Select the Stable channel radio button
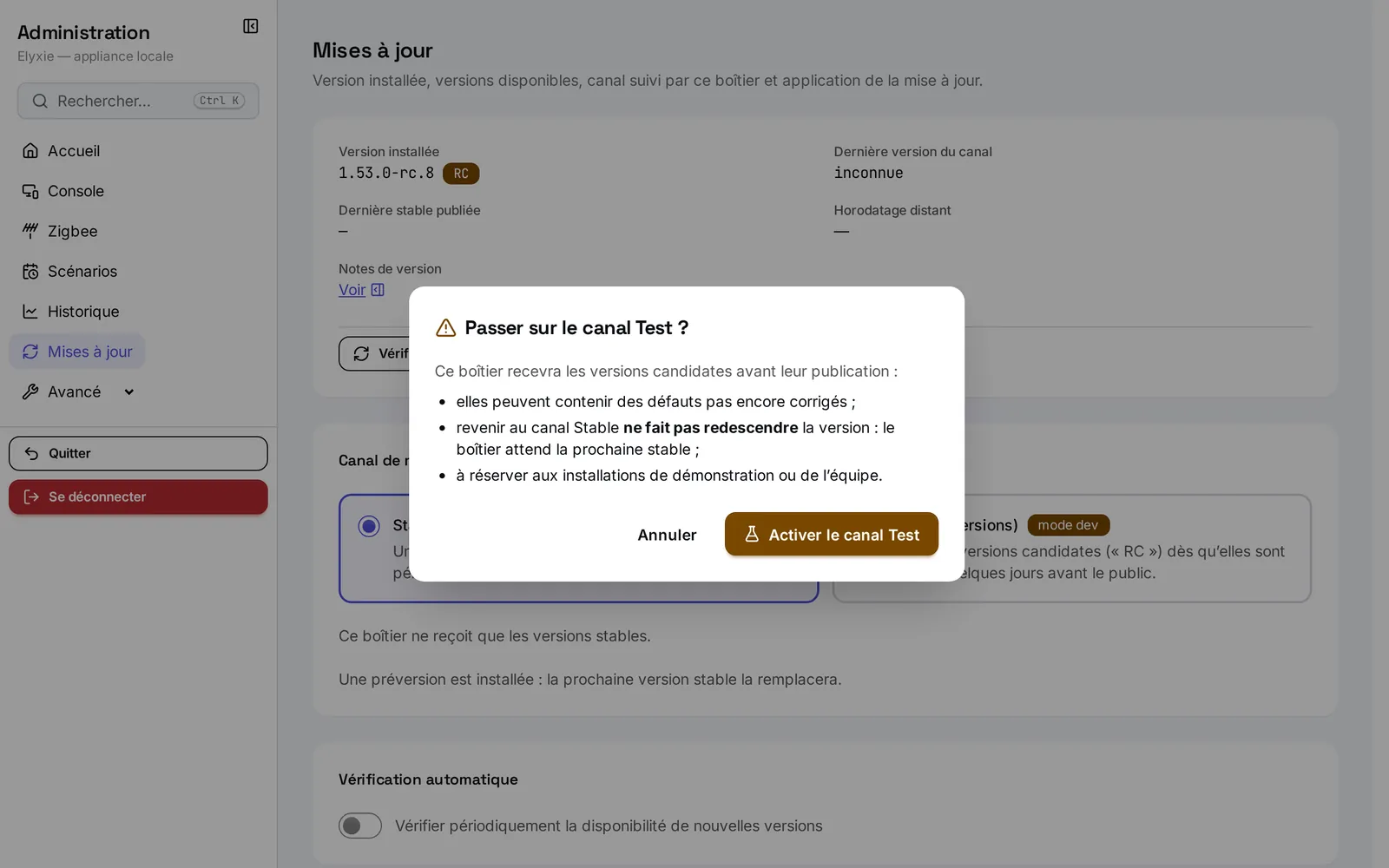 369,526
